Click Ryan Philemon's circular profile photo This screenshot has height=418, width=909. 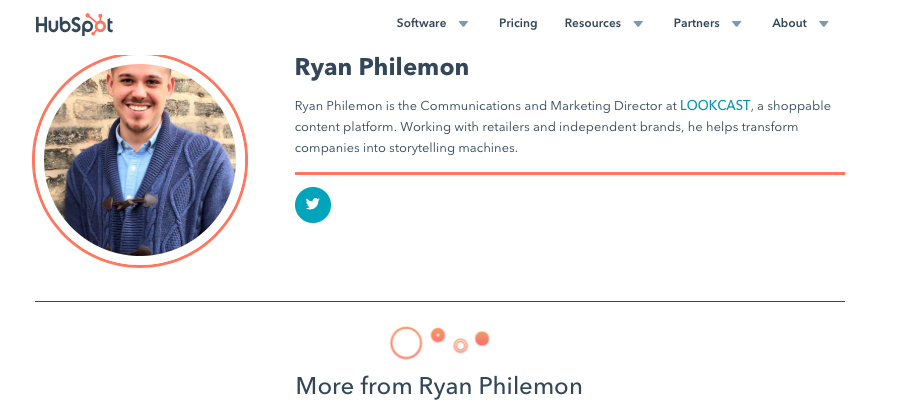140,160
